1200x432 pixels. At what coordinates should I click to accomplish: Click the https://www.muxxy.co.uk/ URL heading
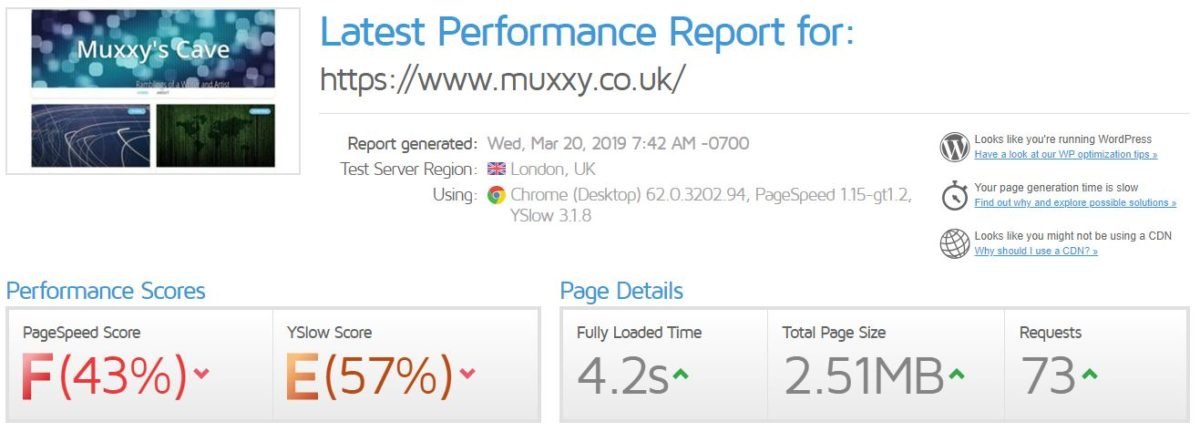click(503, 80)
